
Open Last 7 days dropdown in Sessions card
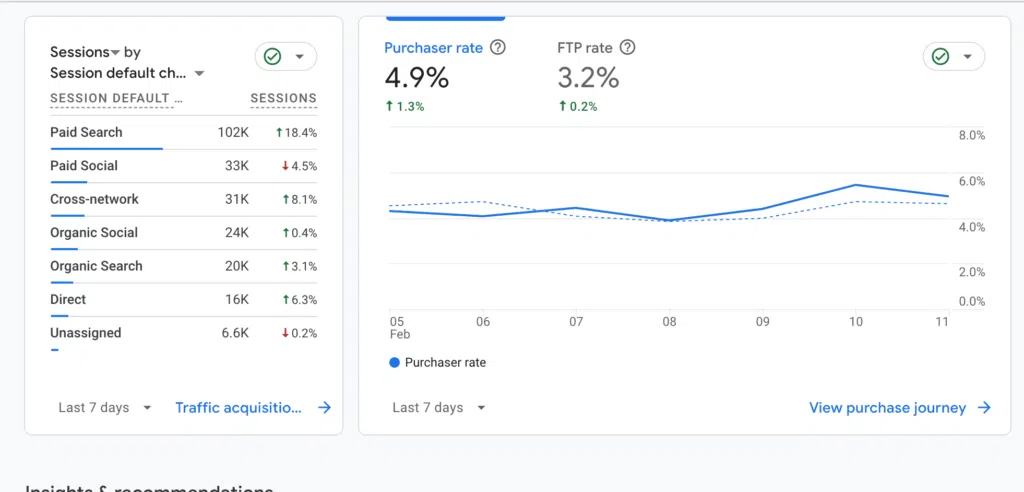coord(104,408)
